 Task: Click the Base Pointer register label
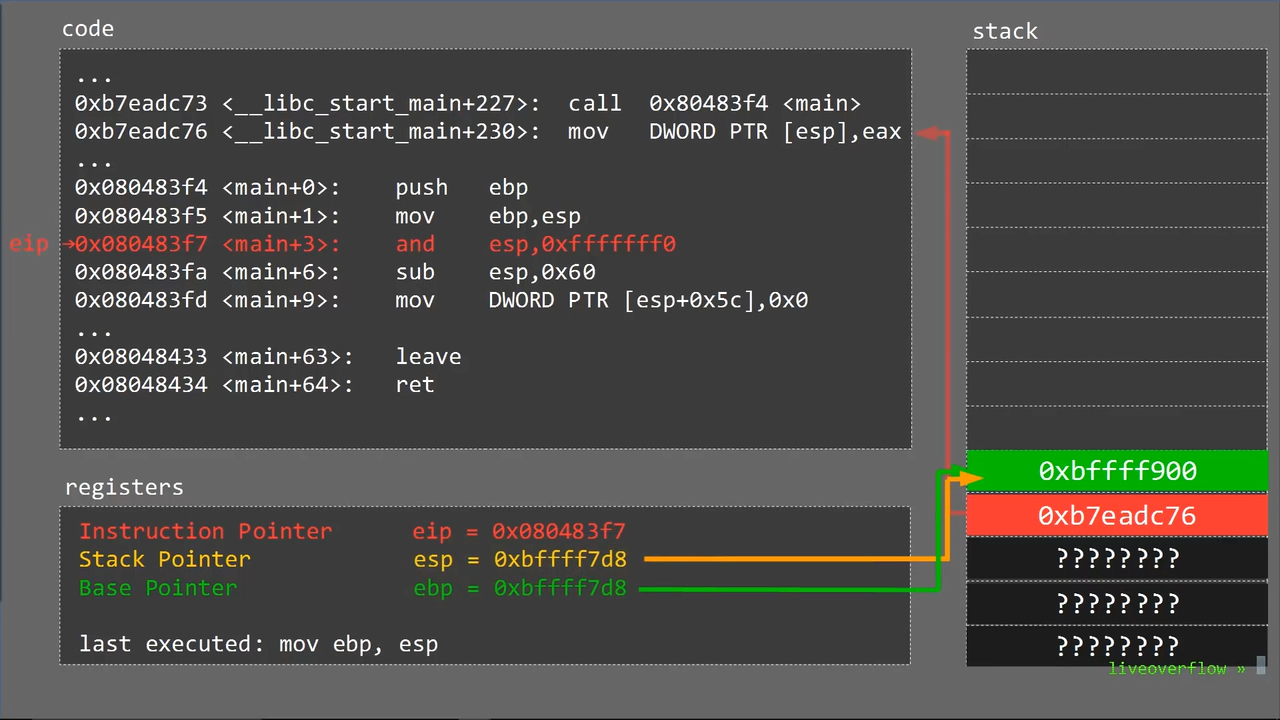158,588
